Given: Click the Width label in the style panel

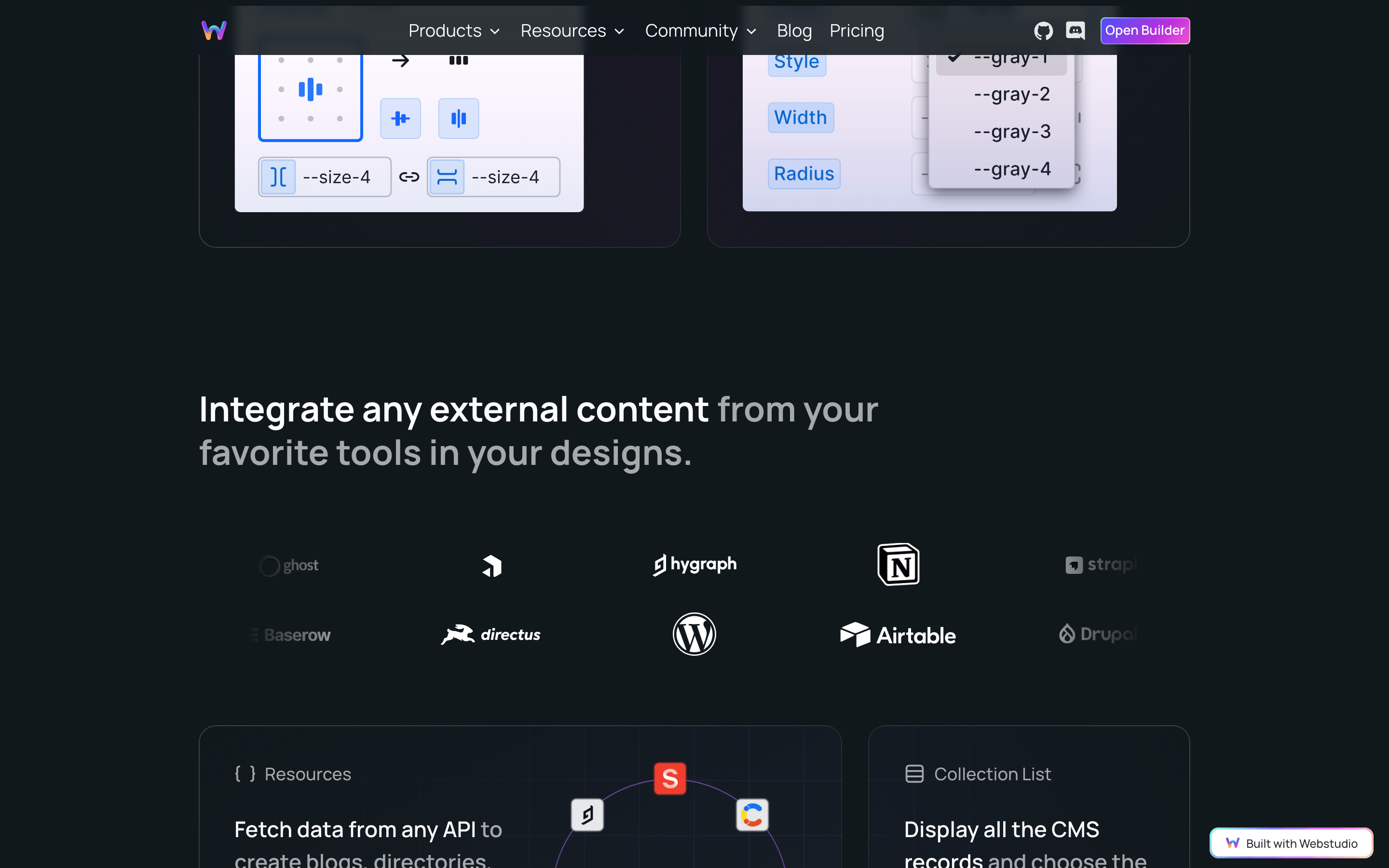Looking at the screenshot, I should point(801,118).
